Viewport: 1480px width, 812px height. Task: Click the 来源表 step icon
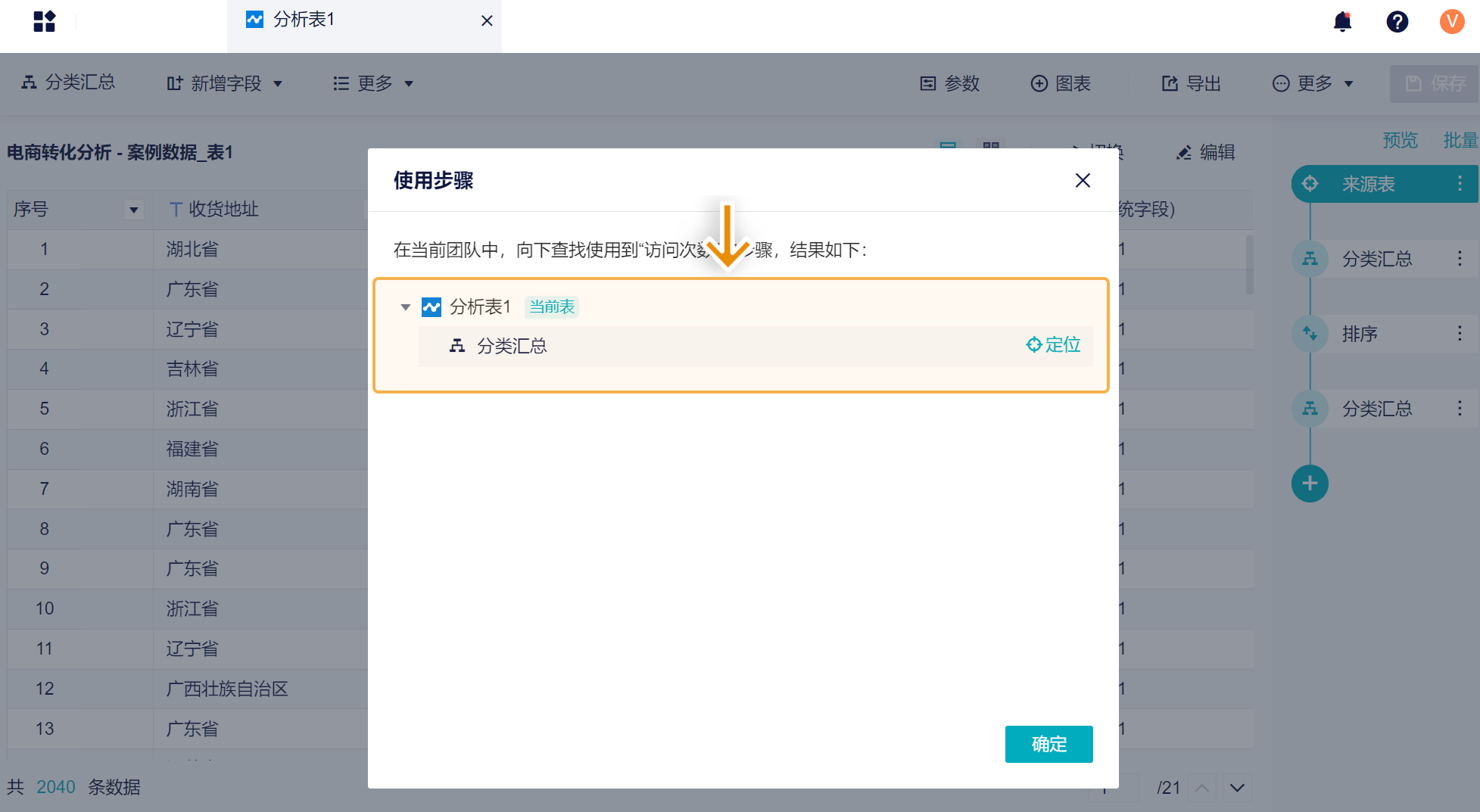pyautogui.click(x=1310, y=184)
